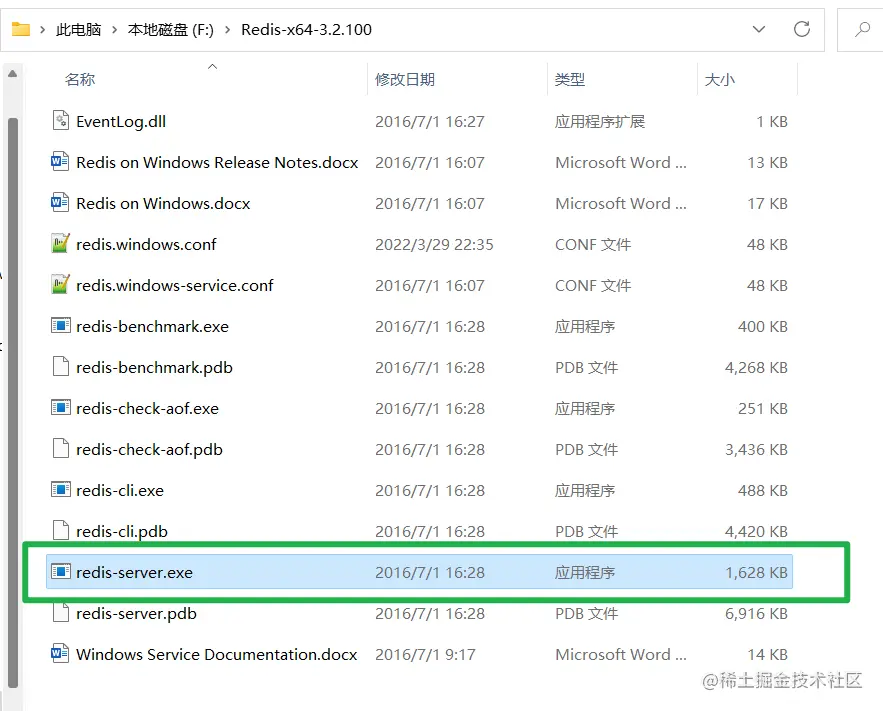Click the redis-check-aof.pdb file icon
Viewport: 883px width, 711px height.
click(61, 449)
